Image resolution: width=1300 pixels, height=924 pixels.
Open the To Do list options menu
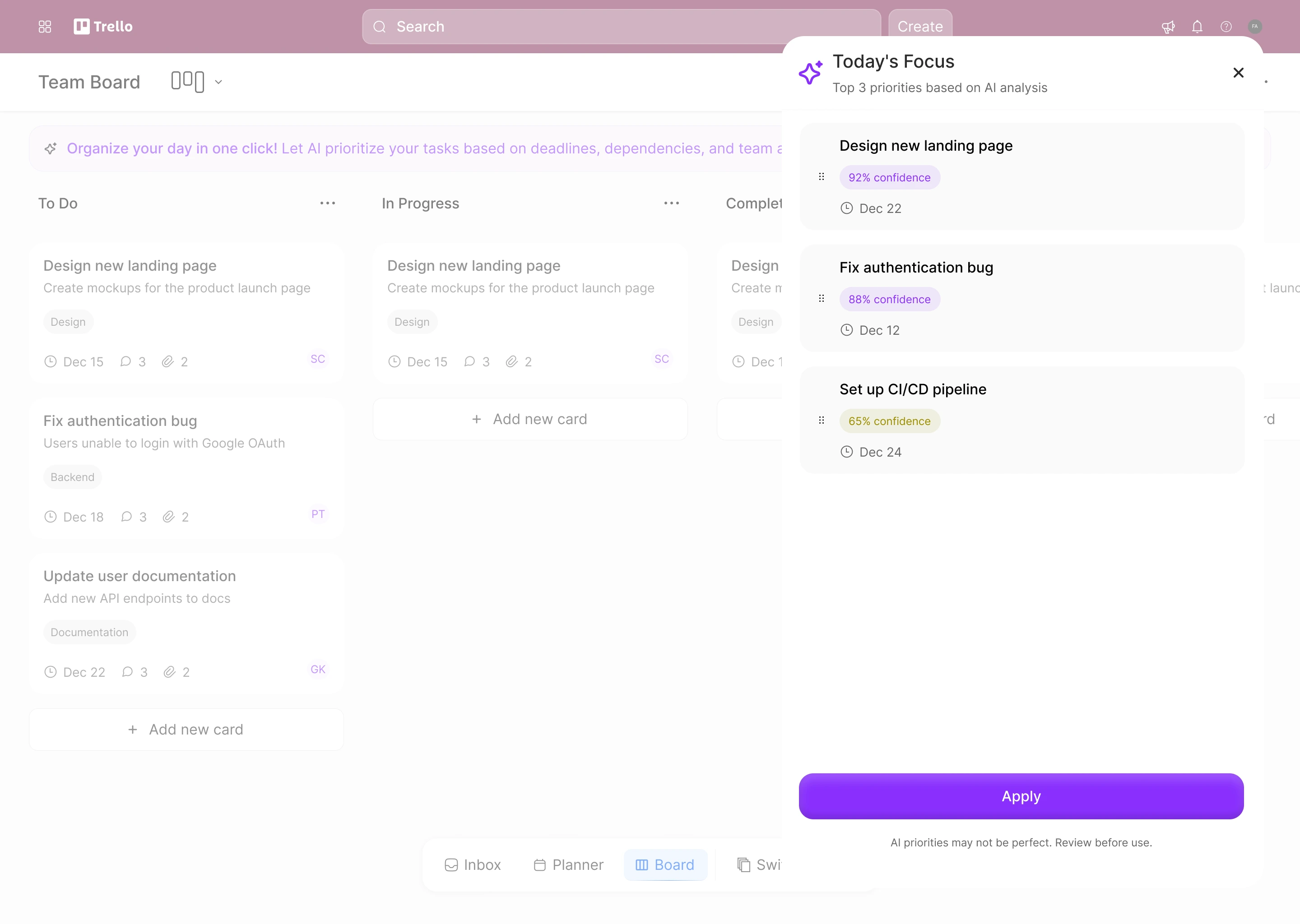[328, 203]
